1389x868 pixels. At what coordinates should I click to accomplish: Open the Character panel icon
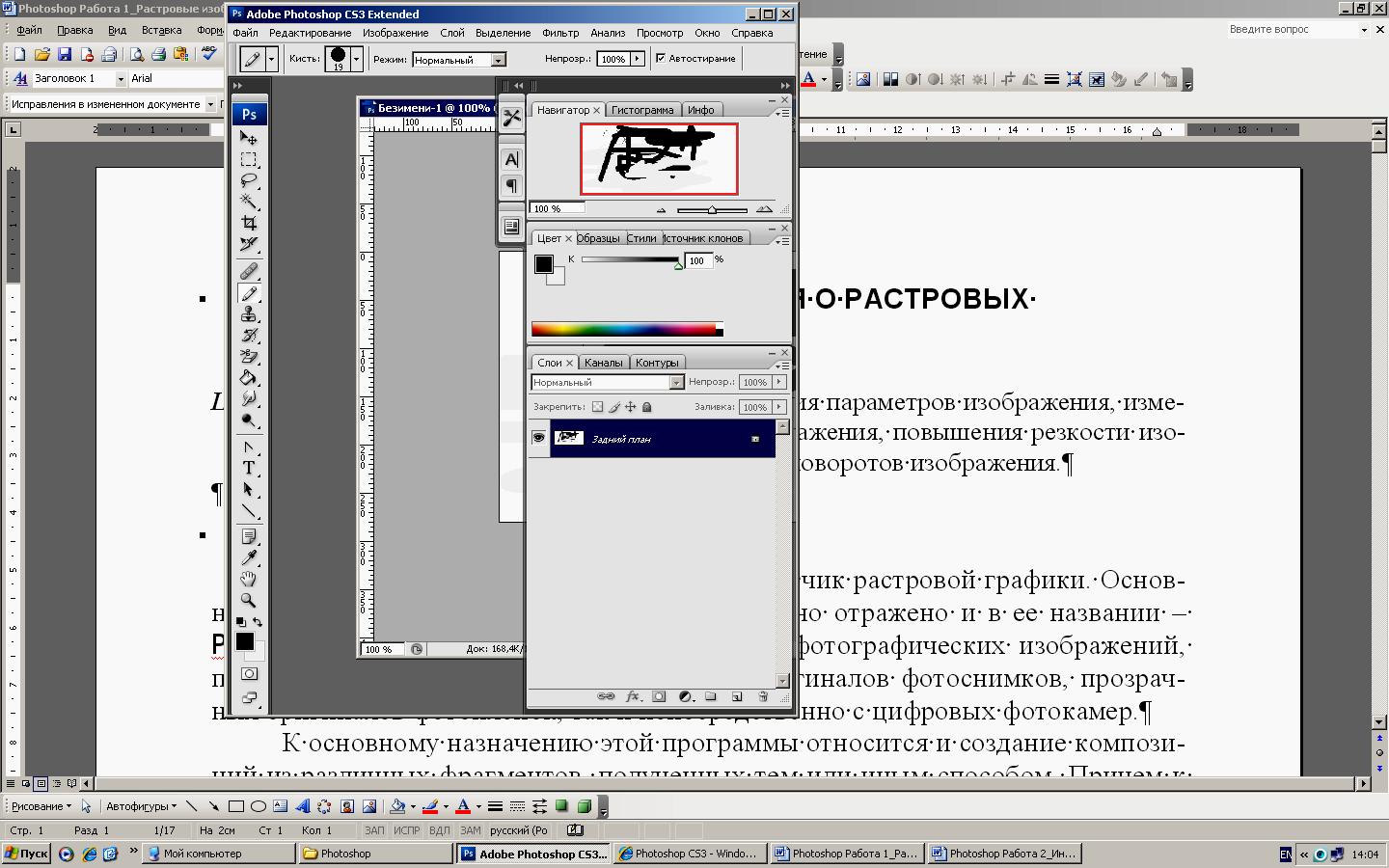(511, 159)
